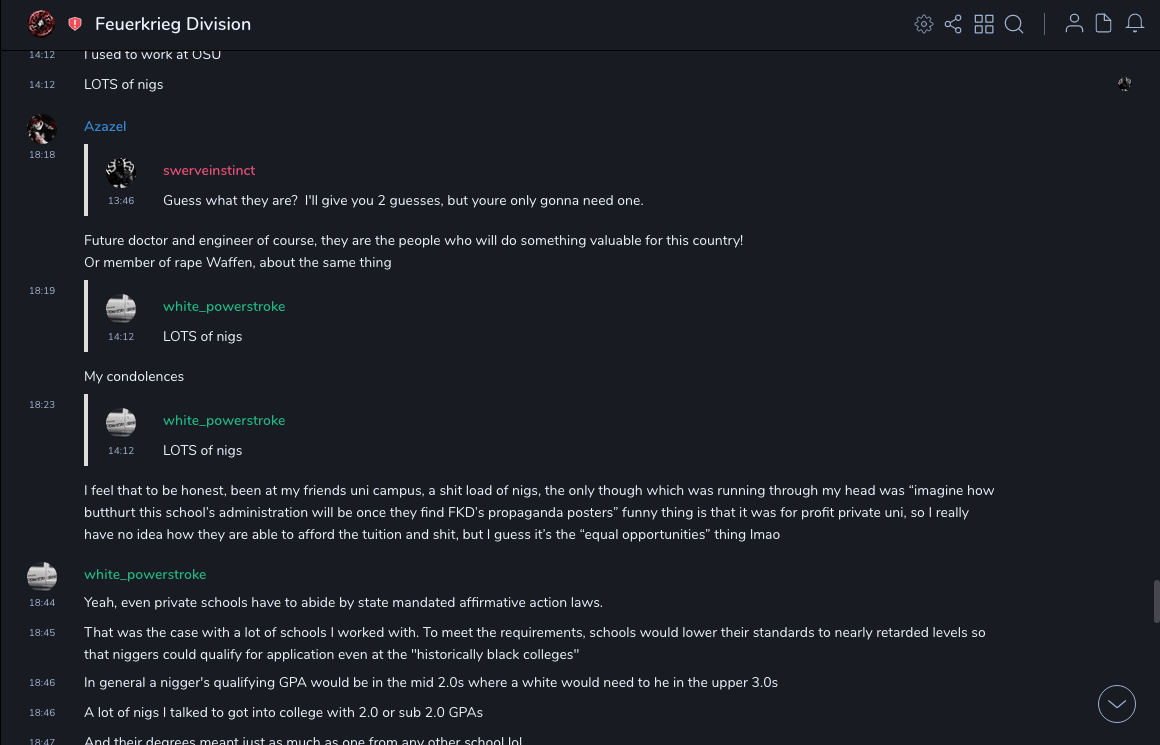Open the grid view icon
This screenshot has height=745, width=1160.
pyautogui.click(x=984, y=24)
